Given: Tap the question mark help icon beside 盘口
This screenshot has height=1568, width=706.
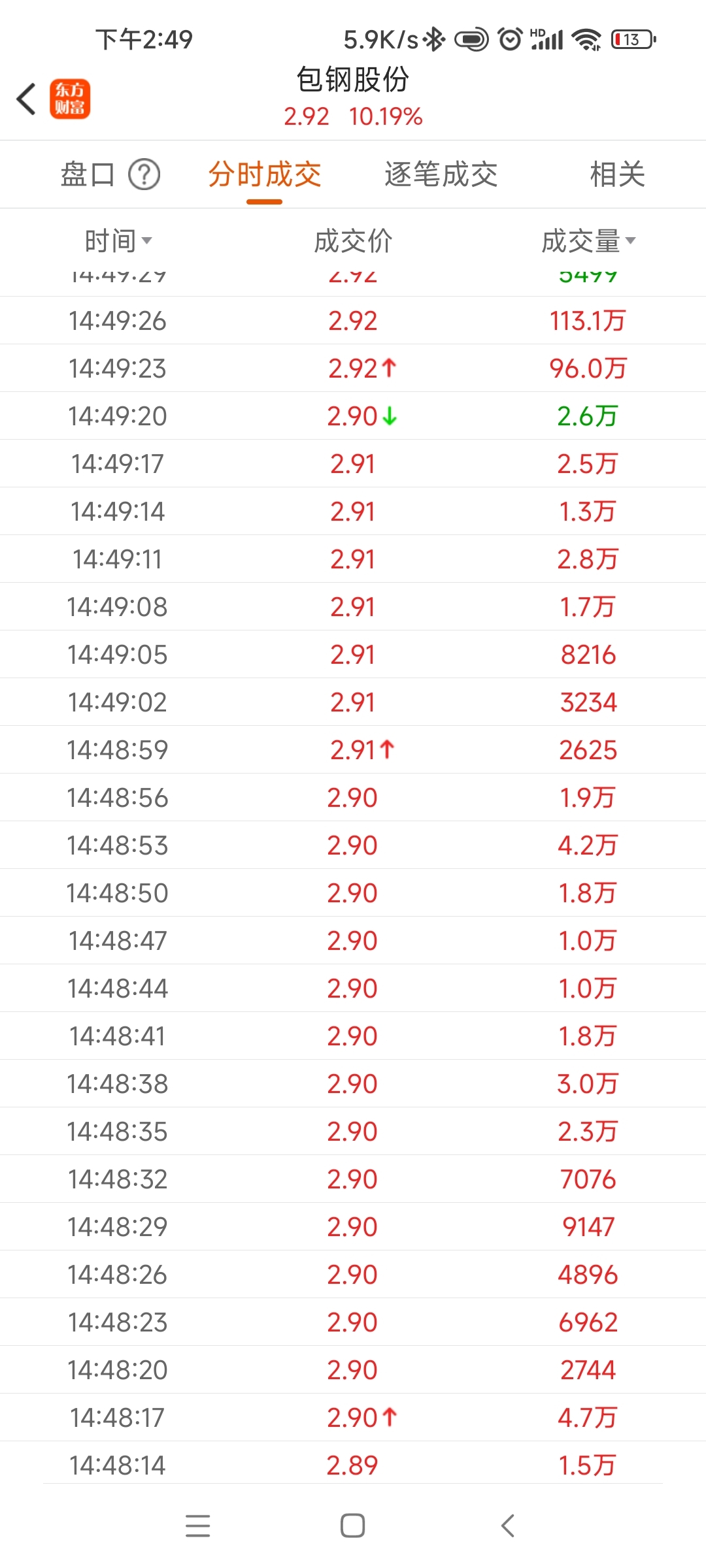Looking at the screenshot, I should (144, 174).
